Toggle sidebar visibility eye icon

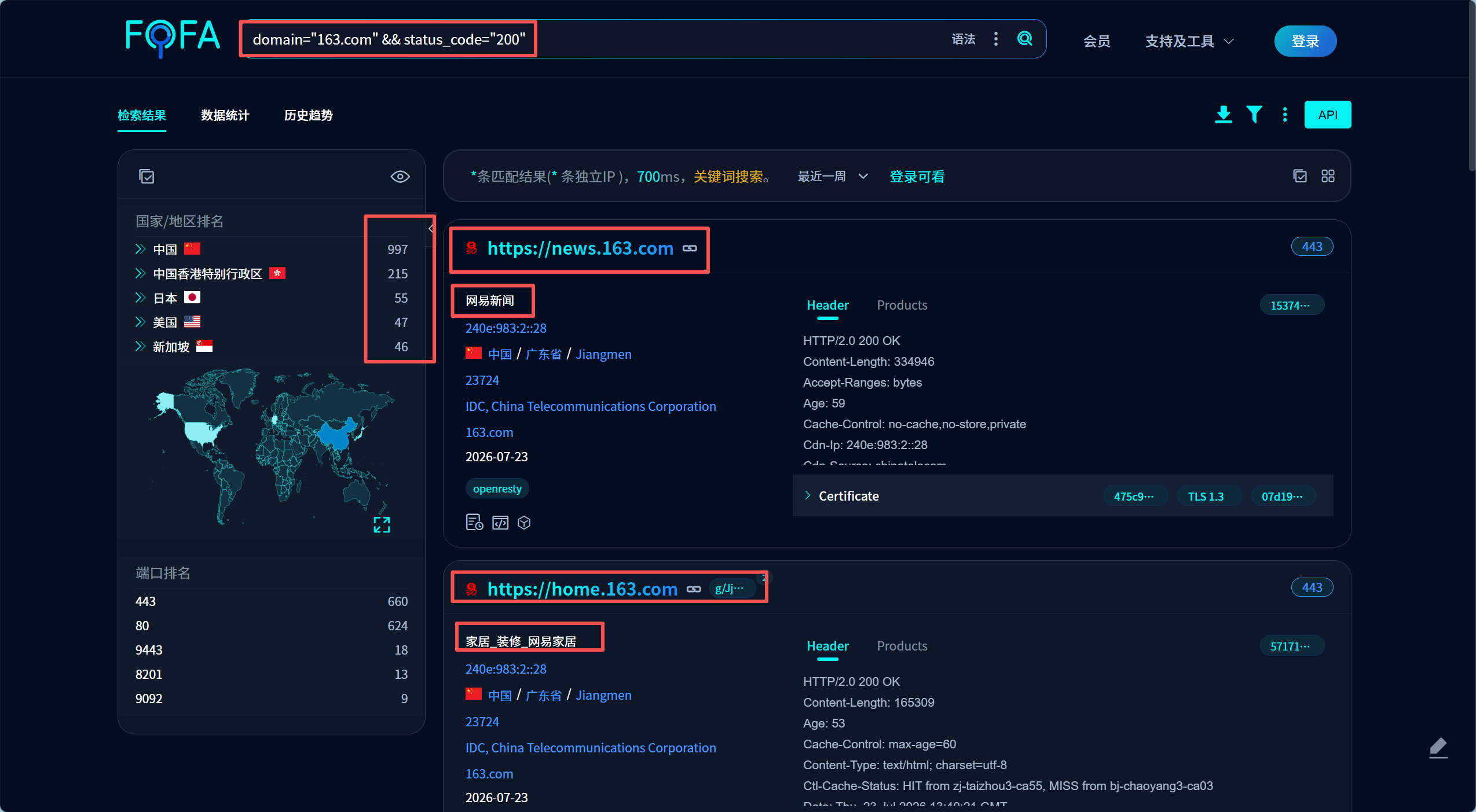coord(400,177)
